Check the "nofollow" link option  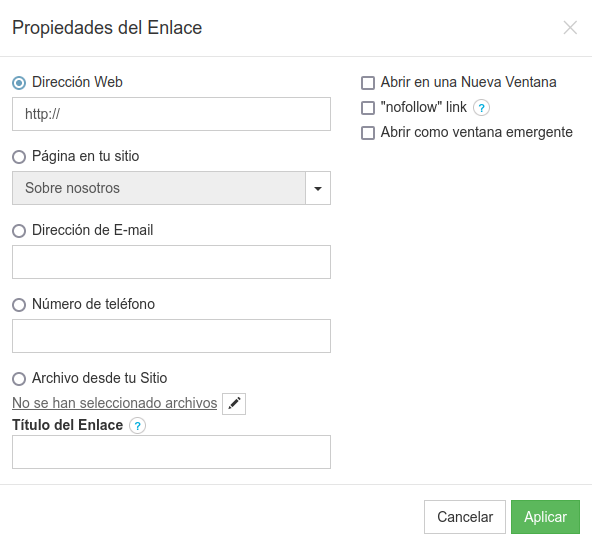(x=368, y=108)
